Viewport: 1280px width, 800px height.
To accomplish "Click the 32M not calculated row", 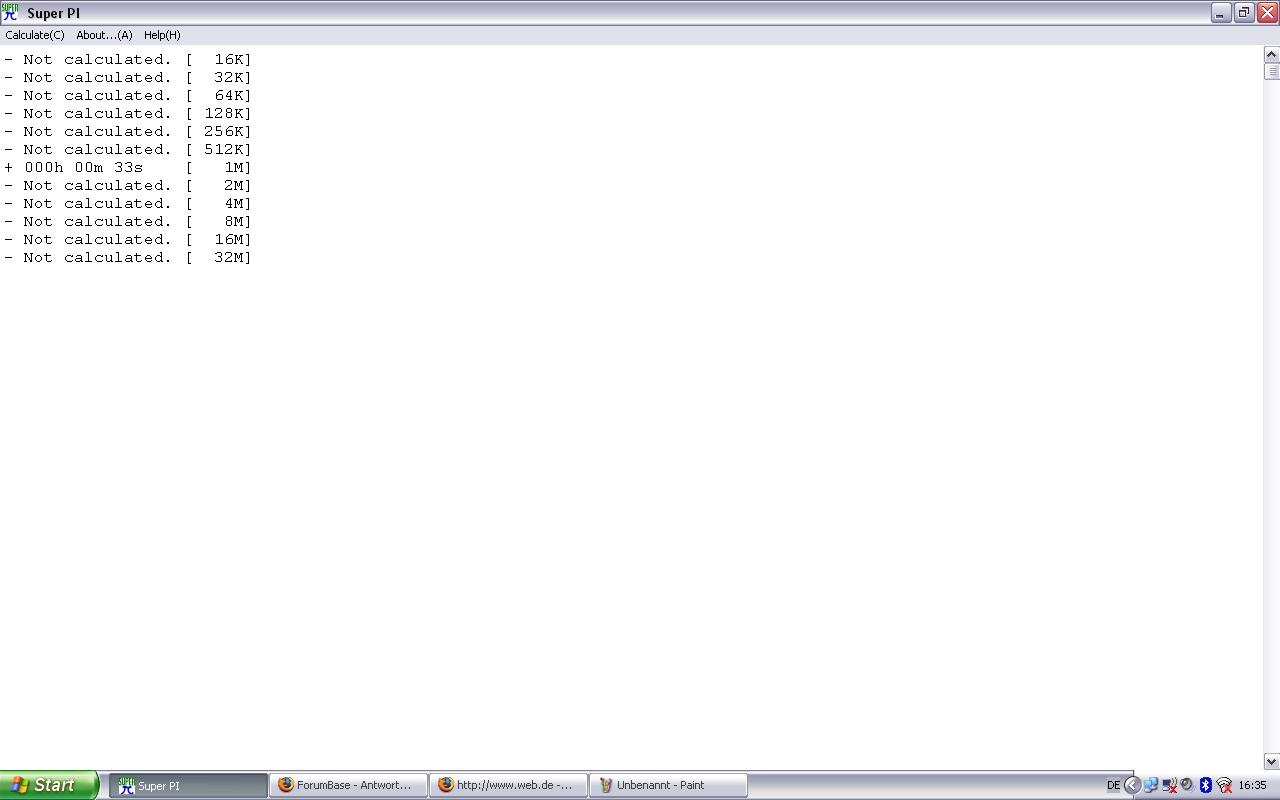I will pos(128,257).
